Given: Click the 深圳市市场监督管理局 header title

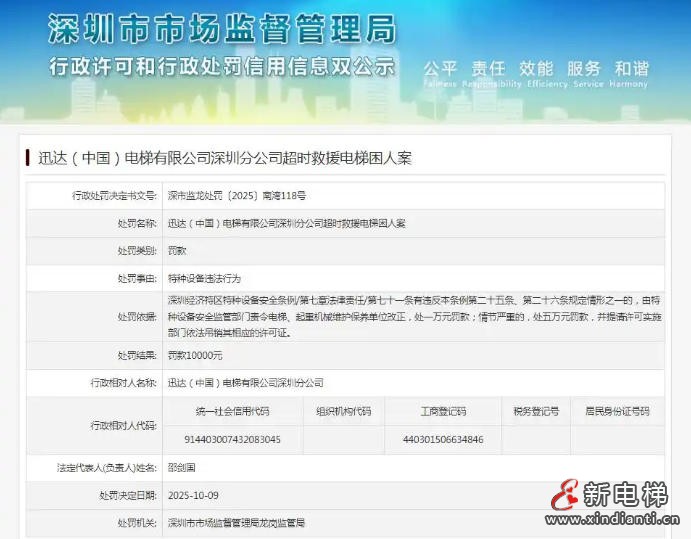Looking at the screenshot, I should 221,29.
